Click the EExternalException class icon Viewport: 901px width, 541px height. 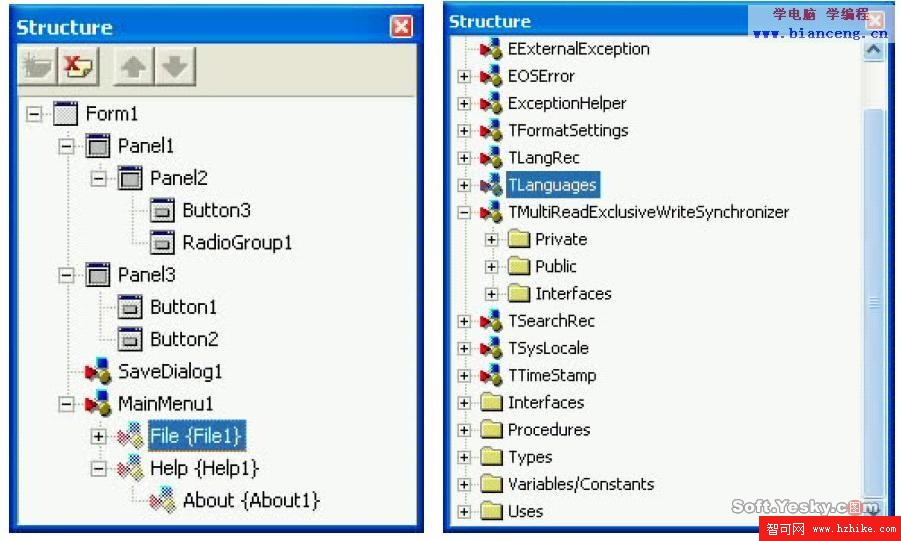[x=491, y=49]
